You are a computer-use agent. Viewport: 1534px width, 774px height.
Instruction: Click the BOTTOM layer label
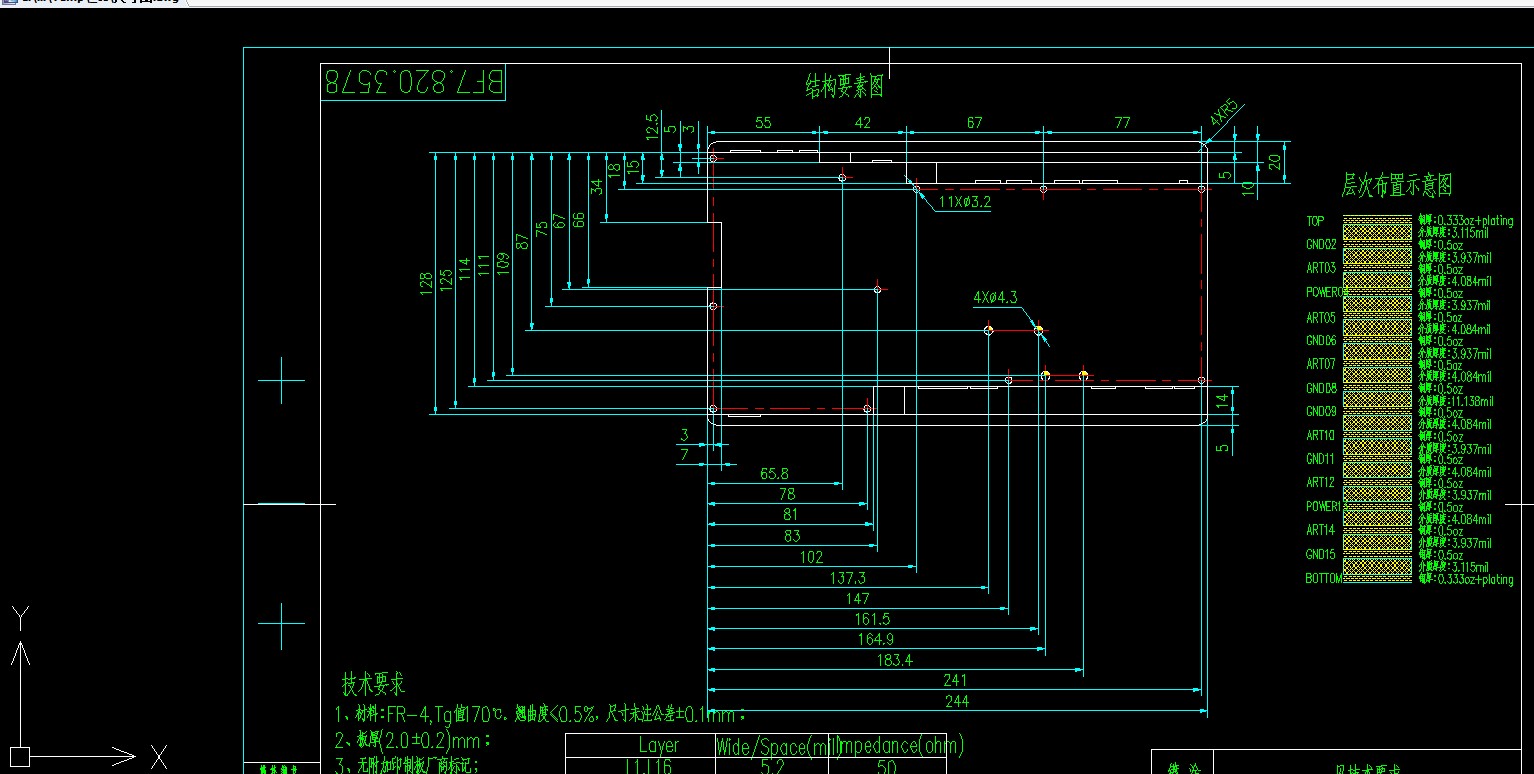(1324, 578)
